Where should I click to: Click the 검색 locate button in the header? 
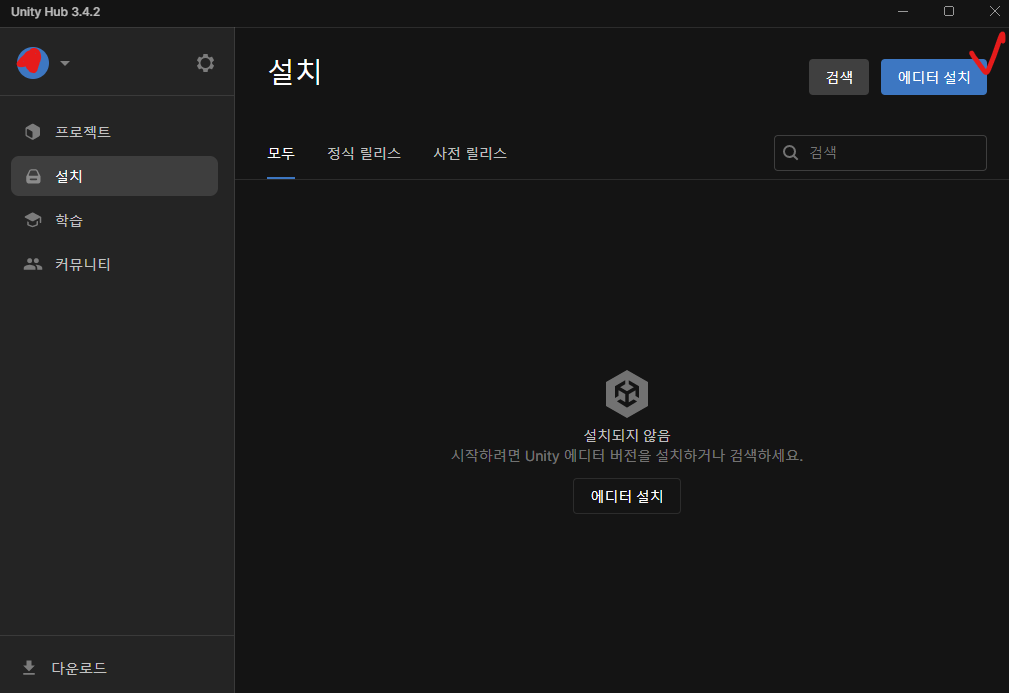point(838,77)
